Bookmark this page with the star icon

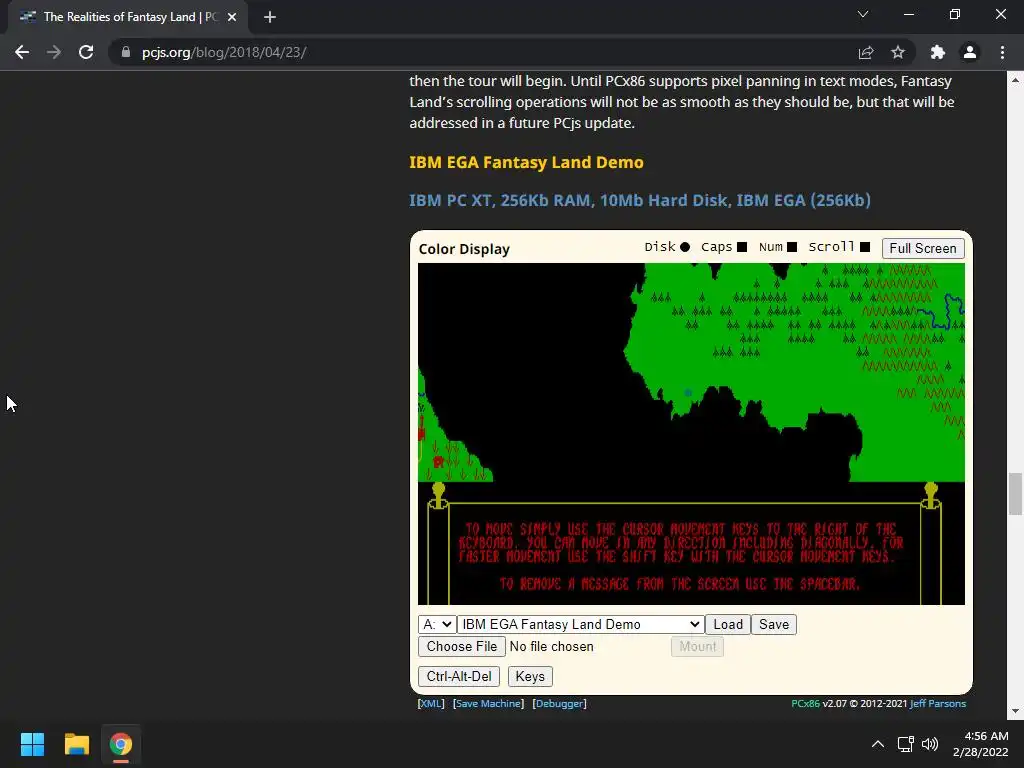click(898, 52)
